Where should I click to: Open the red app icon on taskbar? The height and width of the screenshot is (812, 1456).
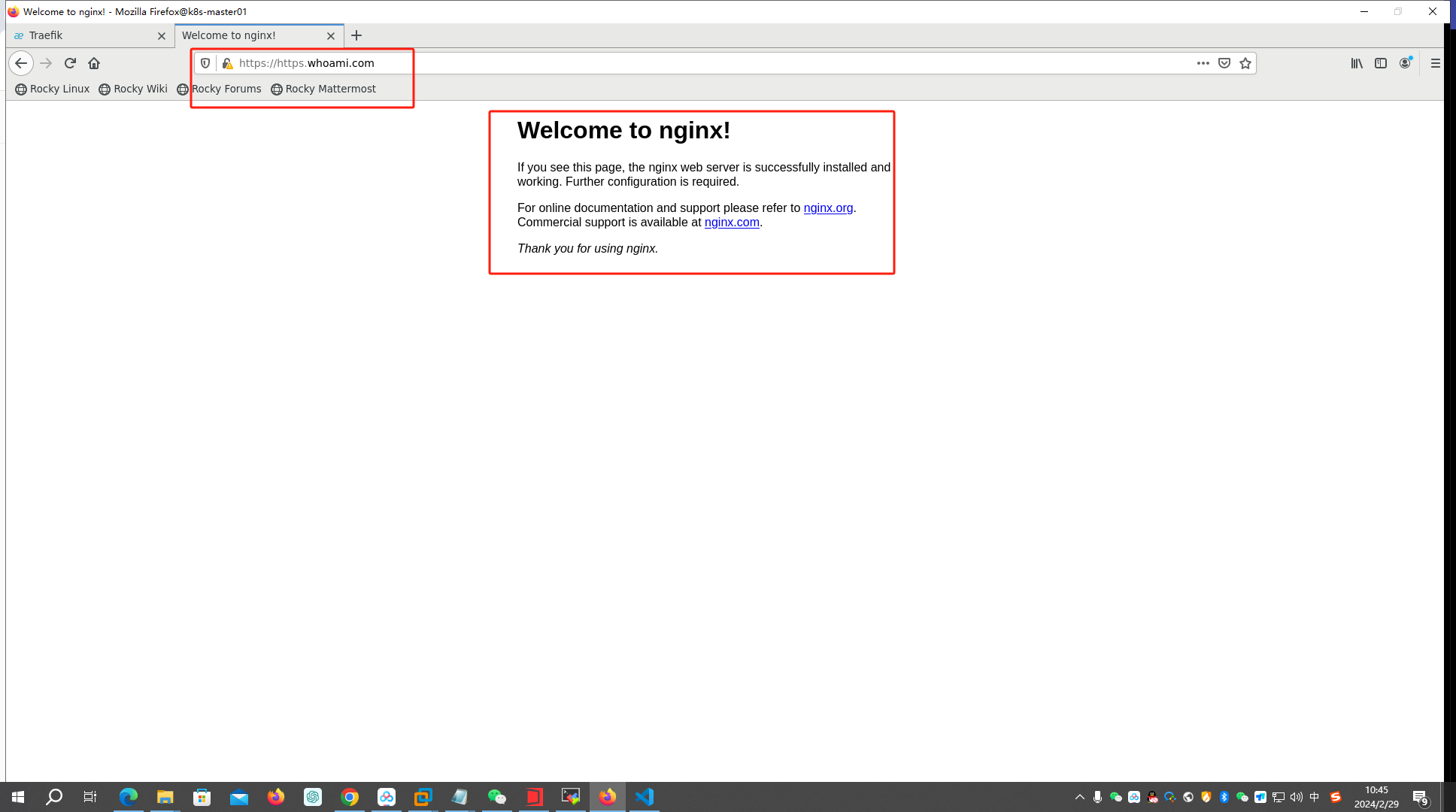click(534, 797)
